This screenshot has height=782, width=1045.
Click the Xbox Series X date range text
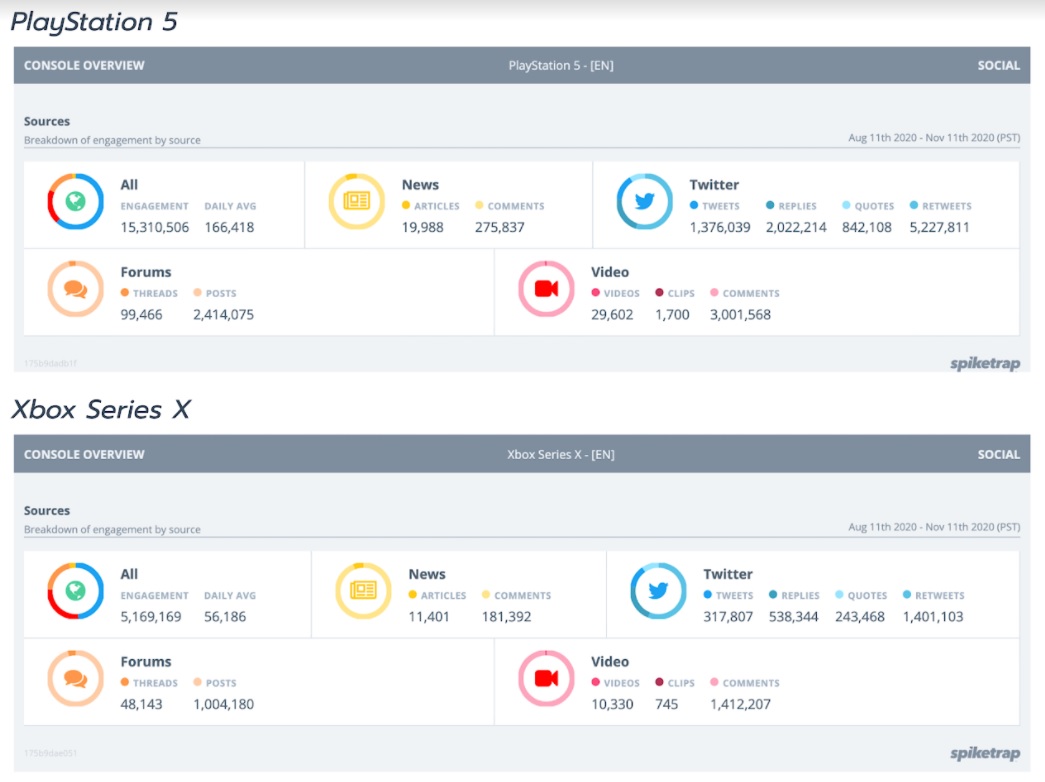tap(934, 527)
